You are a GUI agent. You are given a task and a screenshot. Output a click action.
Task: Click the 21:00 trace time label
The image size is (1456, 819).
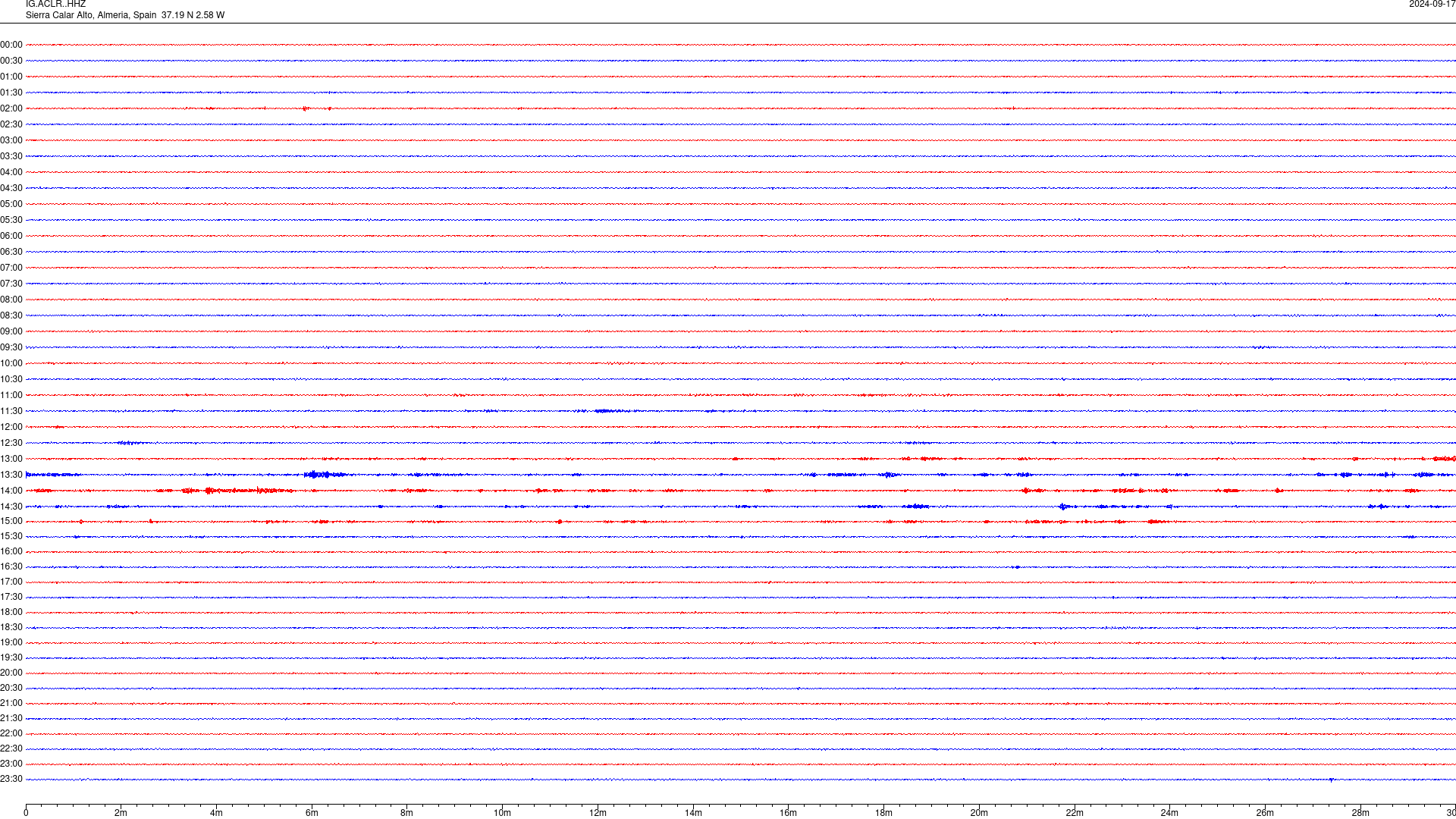[11, 703]
